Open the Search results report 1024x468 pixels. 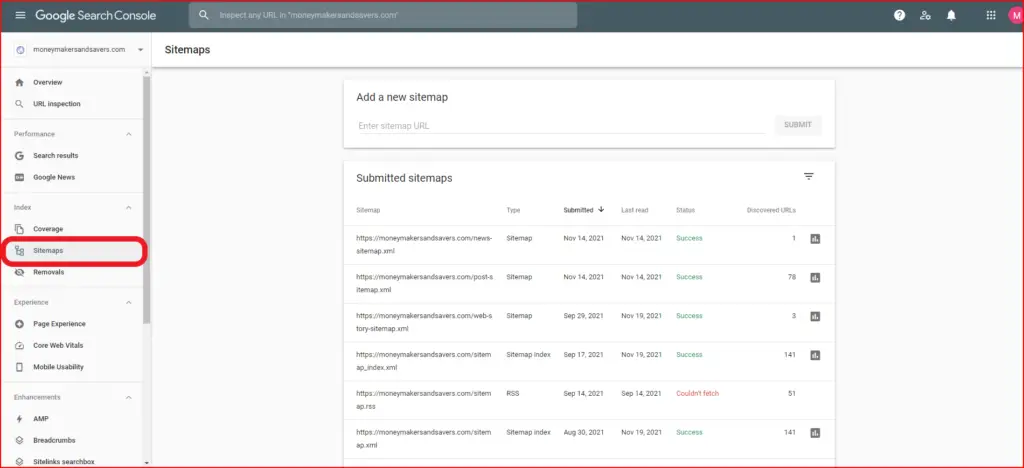pyautogui.click(x=56, y=155)
